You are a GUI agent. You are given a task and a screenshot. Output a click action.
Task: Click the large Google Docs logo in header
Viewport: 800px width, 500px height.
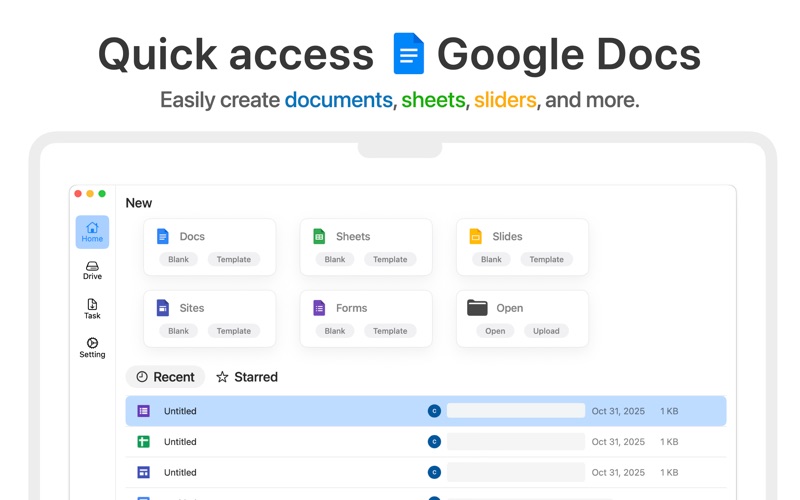409,54
